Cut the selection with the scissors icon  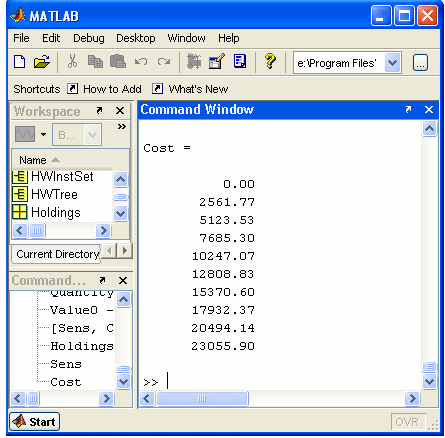72,61
